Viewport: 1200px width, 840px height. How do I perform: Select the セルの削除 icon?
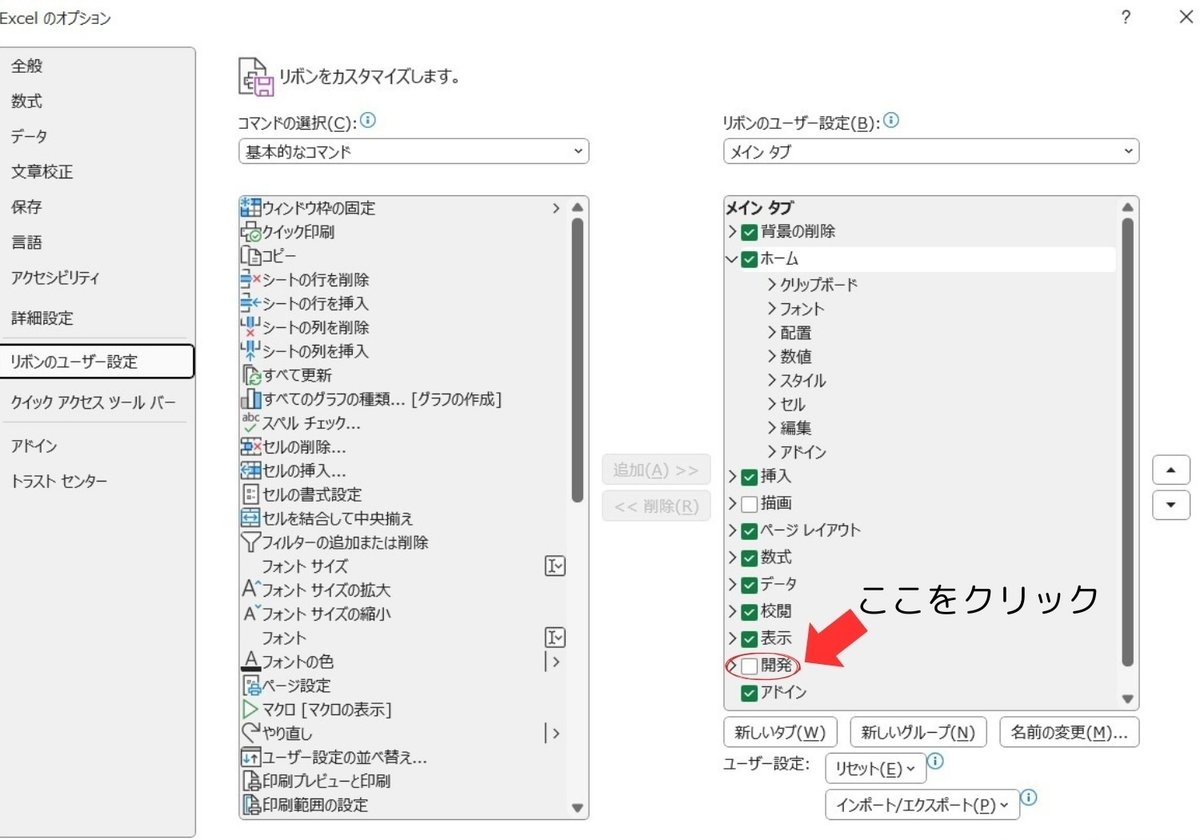coord(251,447)
